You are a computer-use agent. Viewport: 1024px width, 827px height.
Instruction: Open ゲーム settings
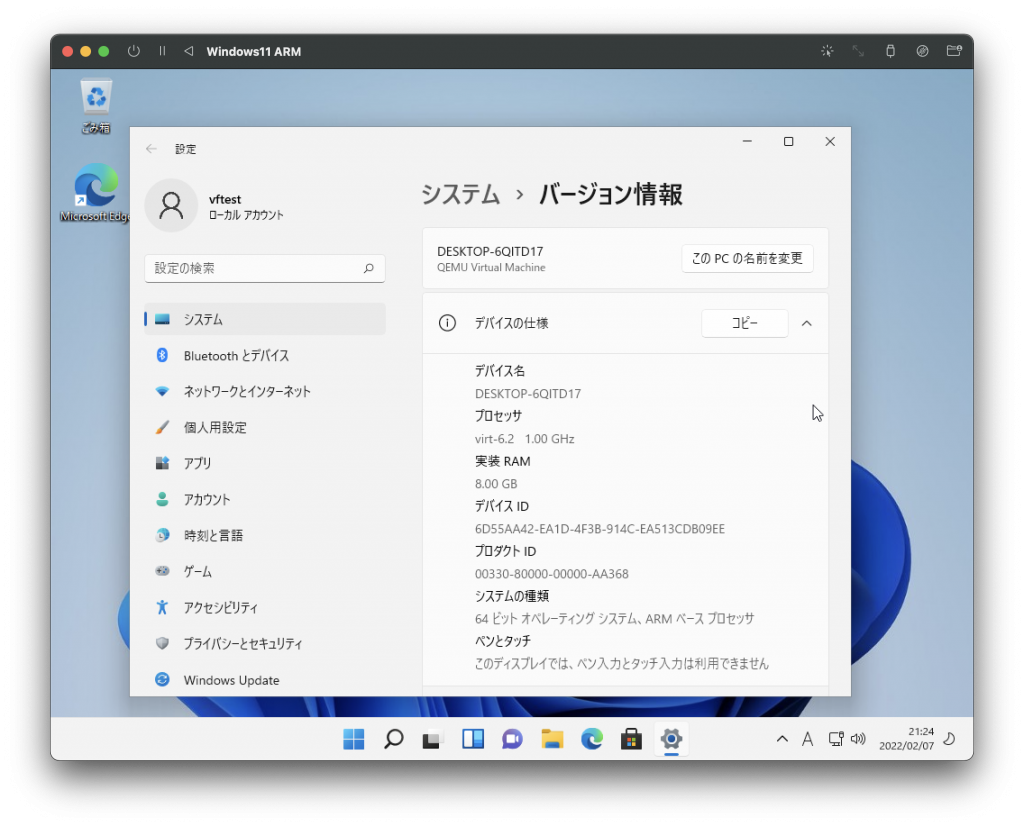click(264, 572)
